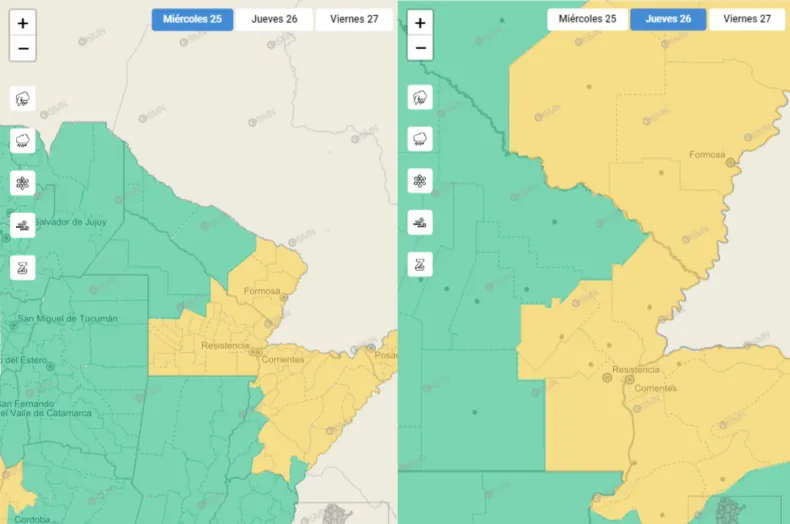
Task: Toggle rain alert layer on right map
Action: coord(421,139)
